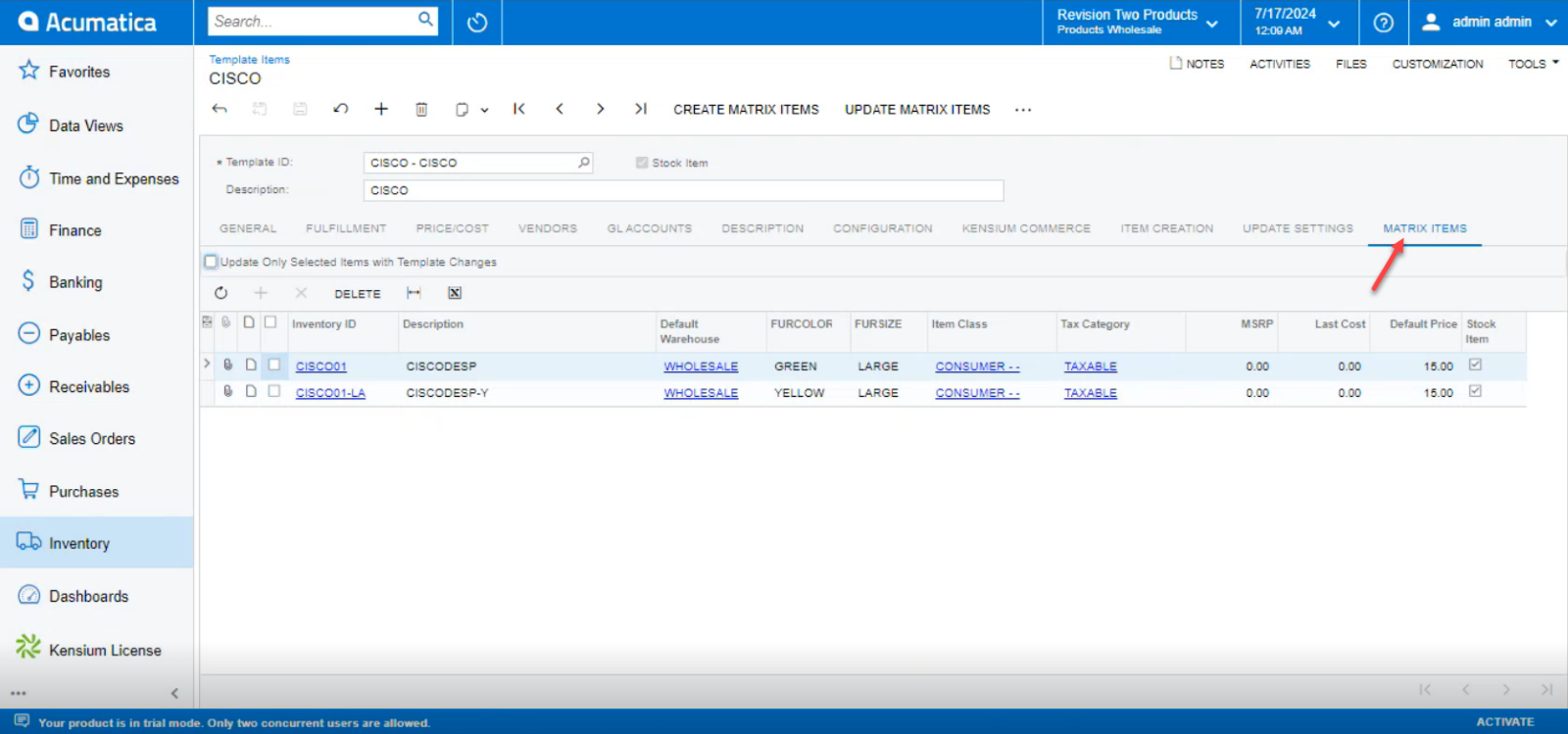Click into the Search field
The height and width of the screenshot is (734, 1568).
314,21
